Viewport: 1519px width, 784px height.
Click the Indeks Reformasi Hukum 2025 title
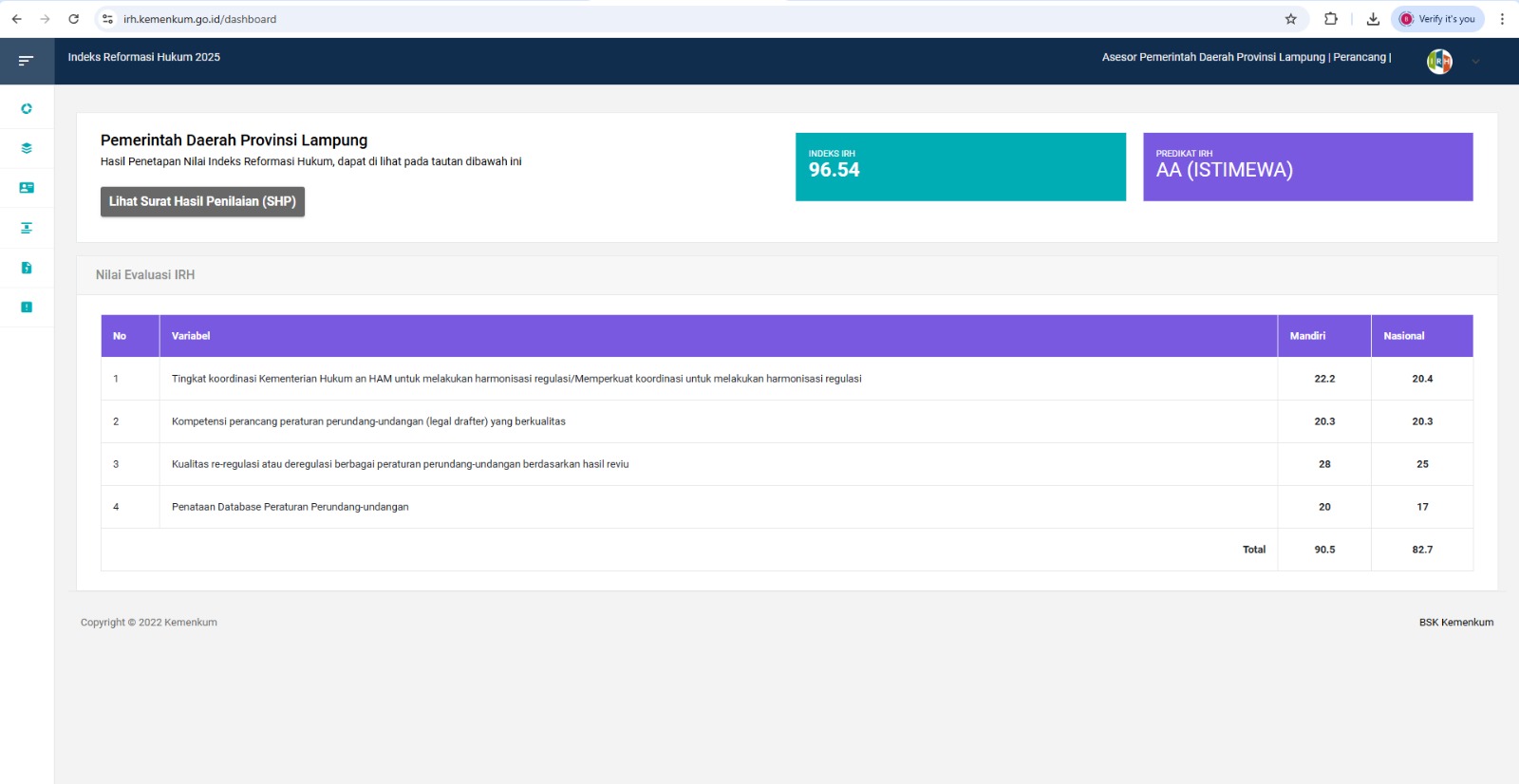[x=144, y=57]
